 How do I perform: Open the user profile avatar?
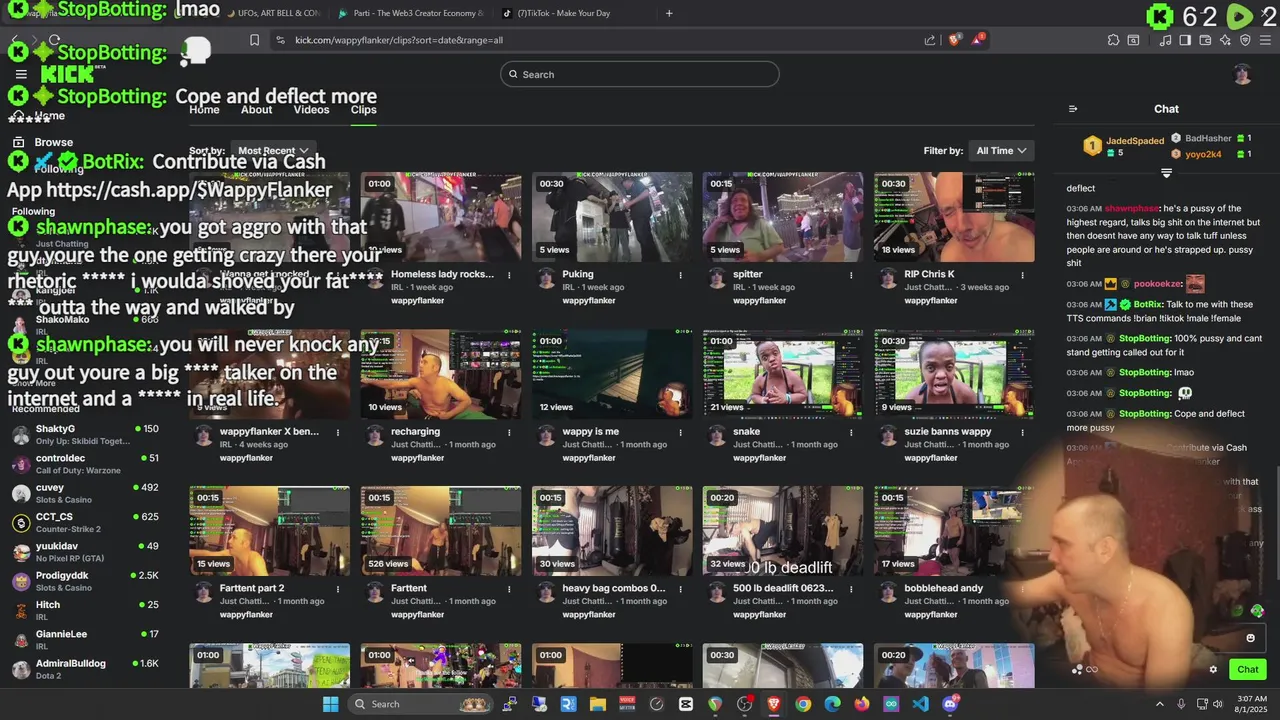coord(1242,74)
